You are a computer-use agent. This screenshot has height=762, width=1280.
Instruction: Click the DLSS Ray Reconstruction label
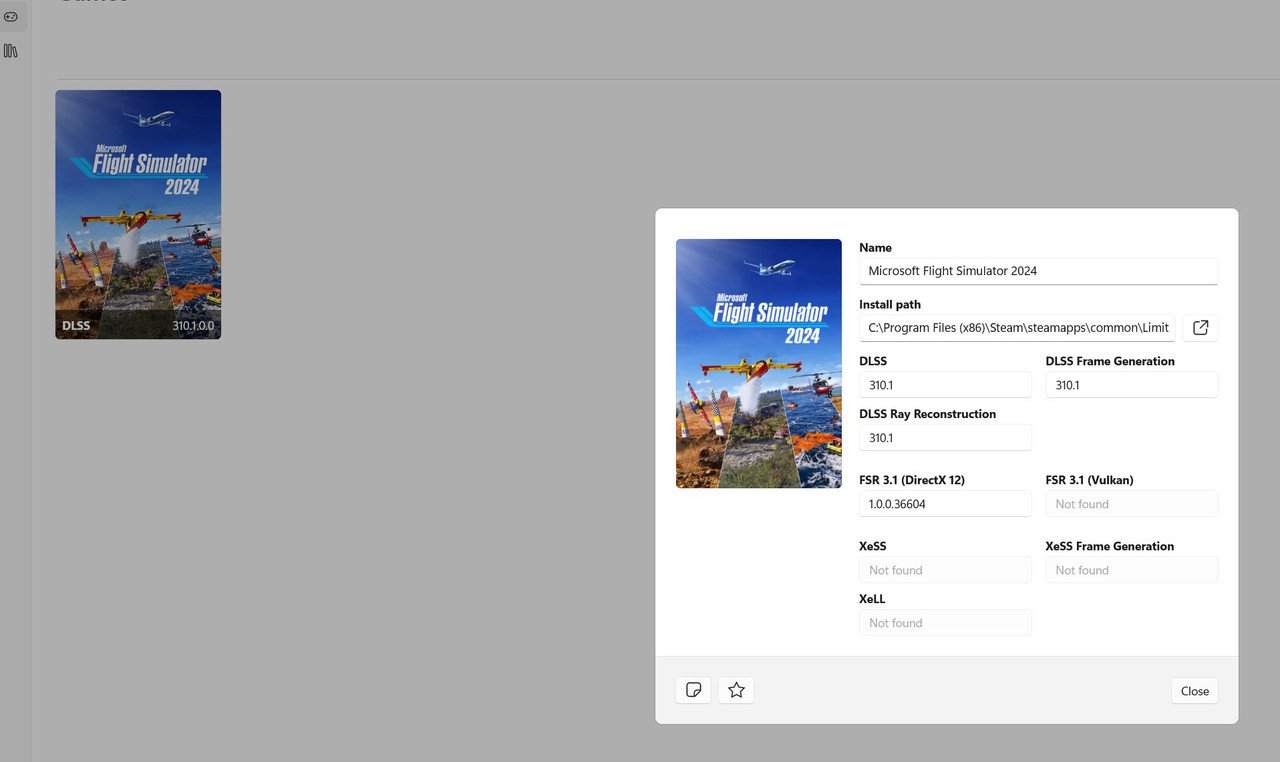(927, 414)
